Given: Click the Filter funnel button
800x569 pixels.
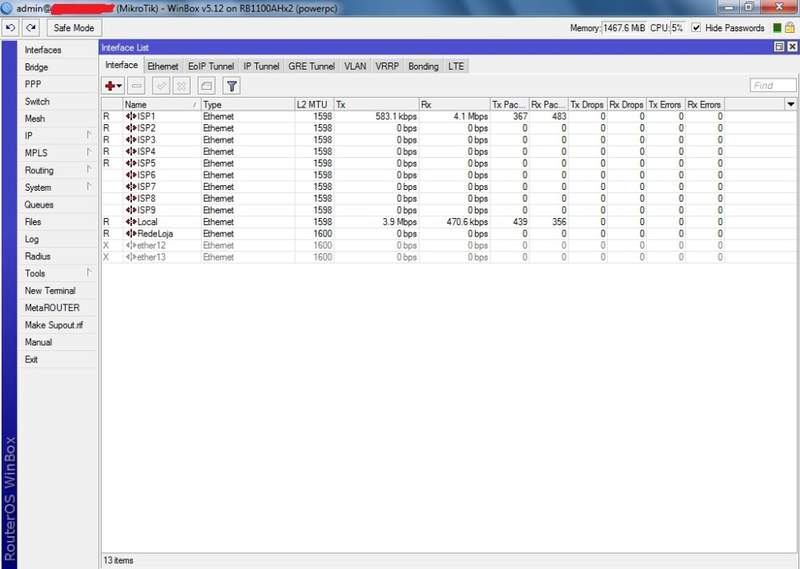Looking at the screenshot, I should click(232, 86).
